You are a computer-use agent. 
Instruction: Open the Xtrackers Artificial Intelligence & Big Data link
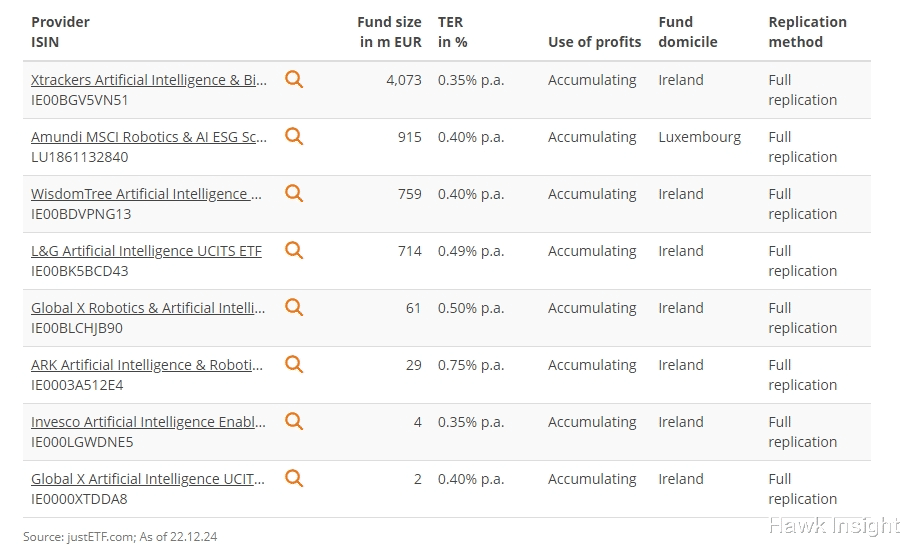[149, 80]
